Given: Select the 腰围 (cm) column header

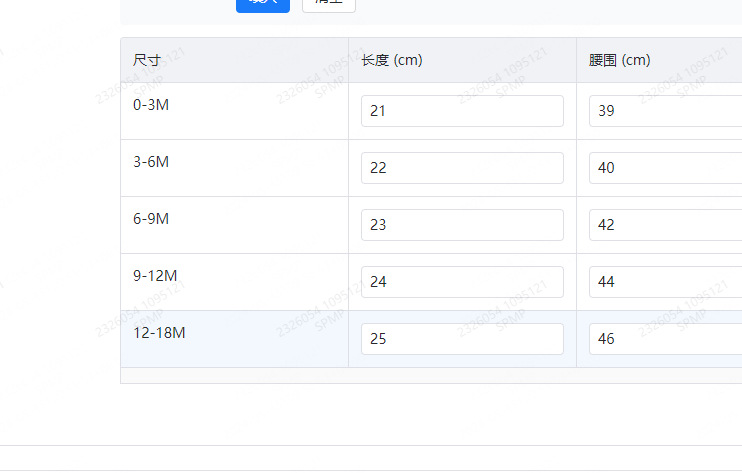Looking at the screenshot, I should point(620,60).
